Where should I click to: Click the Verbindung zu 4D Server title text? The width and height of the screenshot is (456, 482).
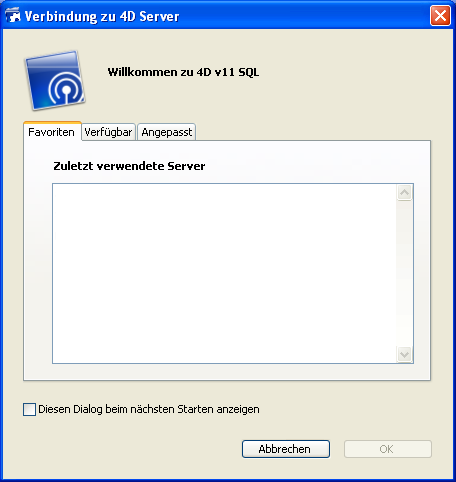coord(102,16)
